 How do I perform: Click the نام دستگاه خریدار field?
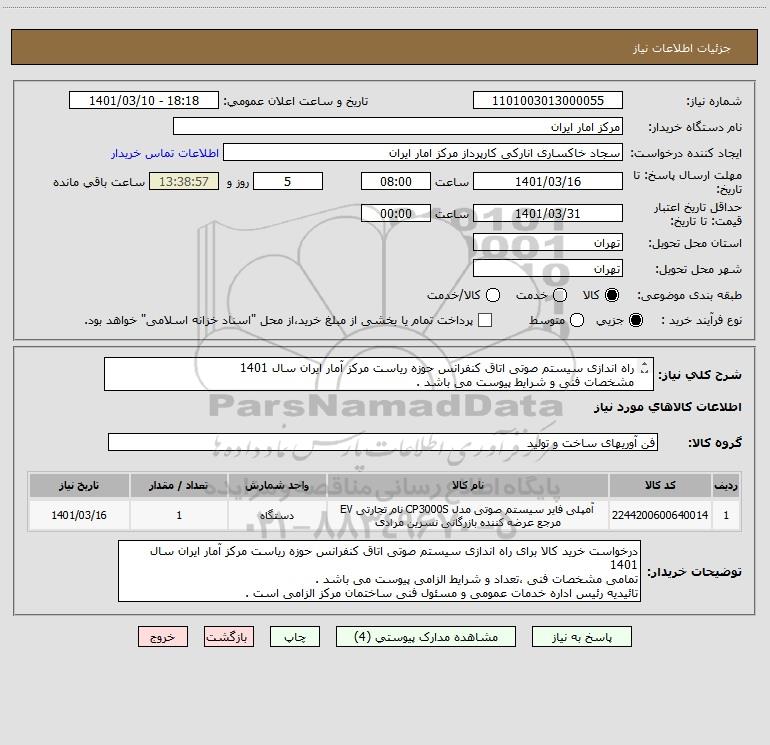click(x=398, y=127)
